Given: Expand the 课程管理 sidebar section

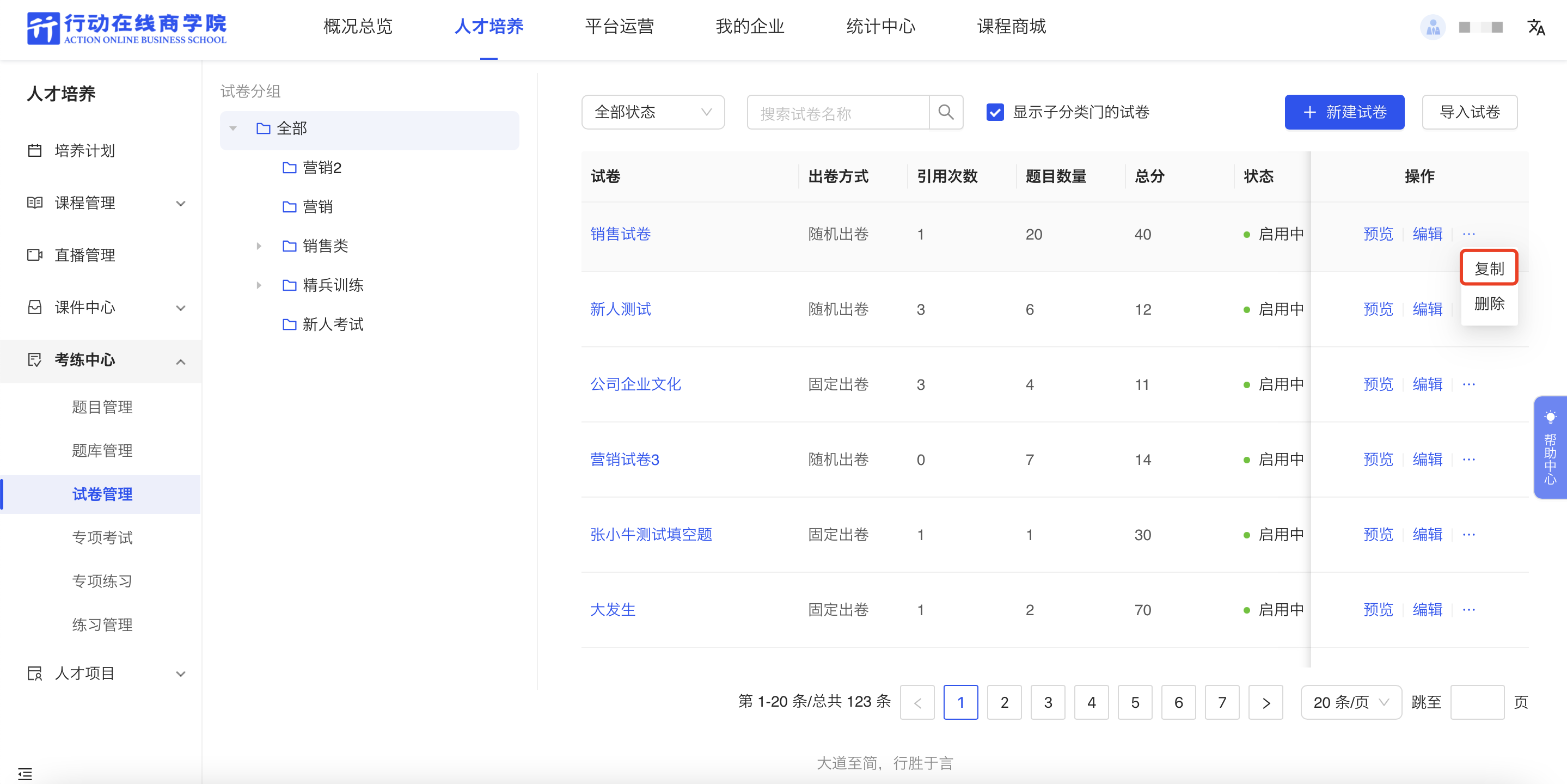Looking at the screenshot, I should coord(181,203).
